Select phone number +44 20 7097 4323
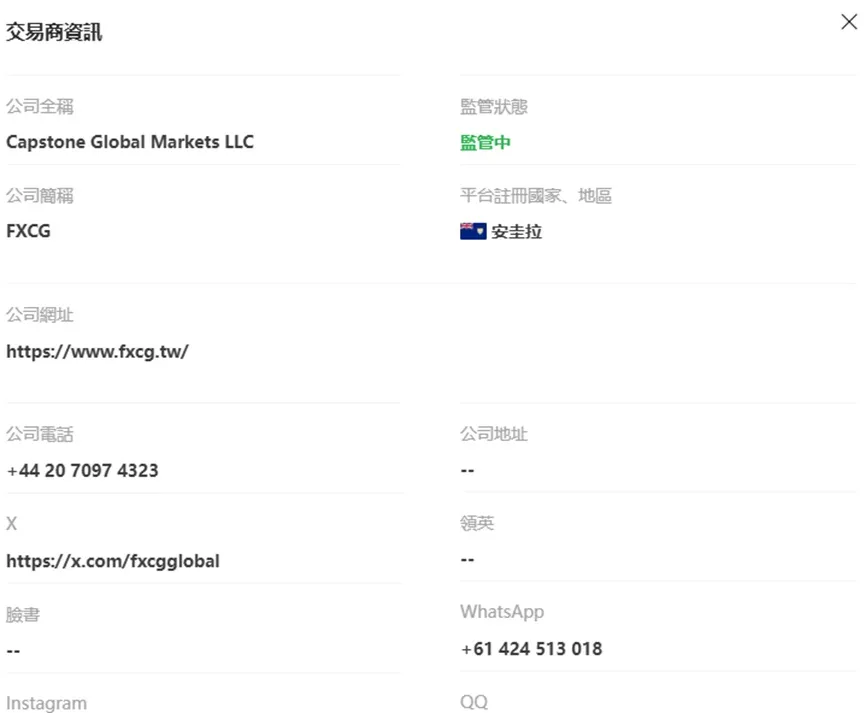Screen dimensions: 865x713 [x=82, y=471]
